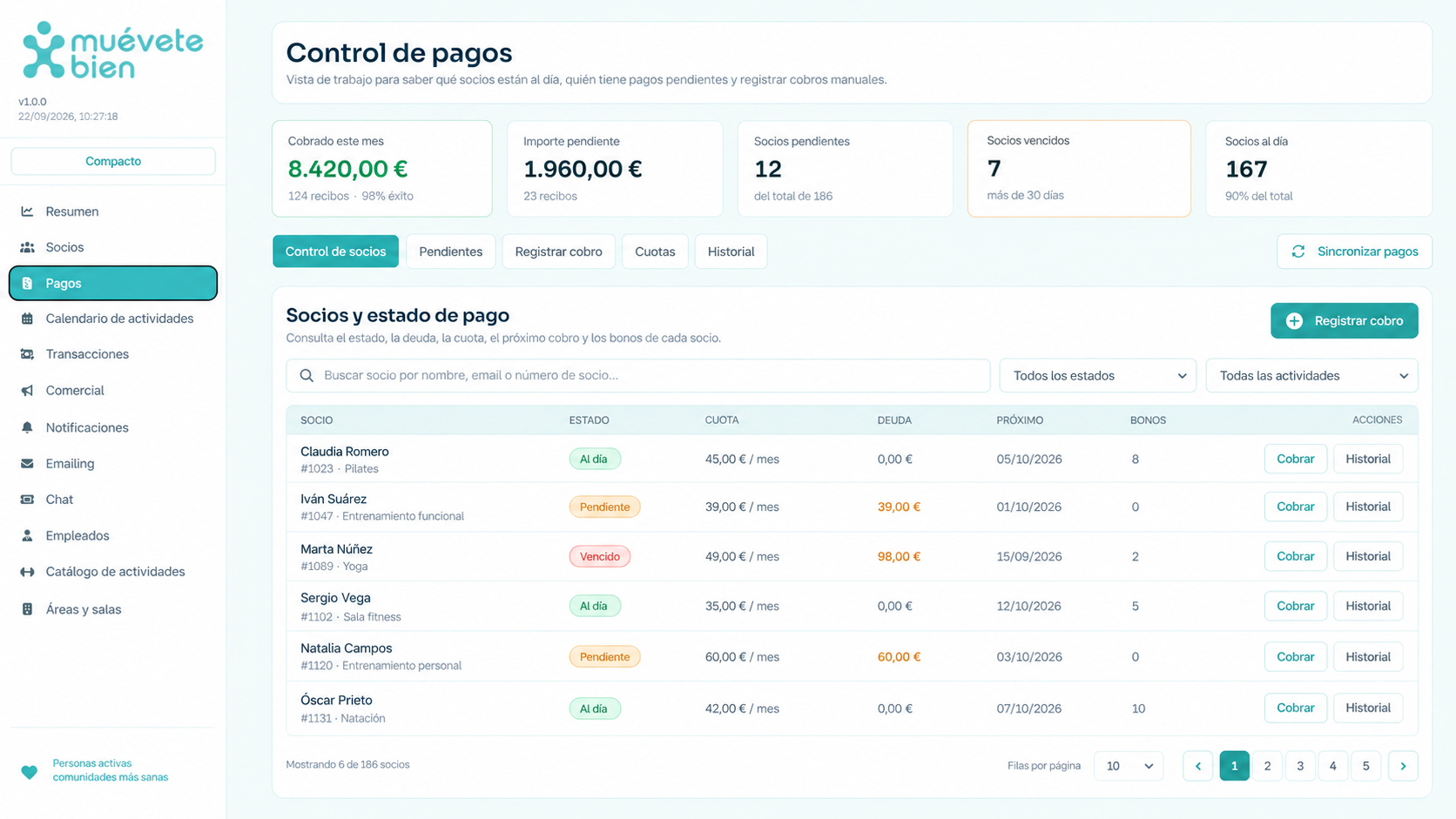Click the magnifier icon in search box
1456x819 pixels.
tap(307, 376)
